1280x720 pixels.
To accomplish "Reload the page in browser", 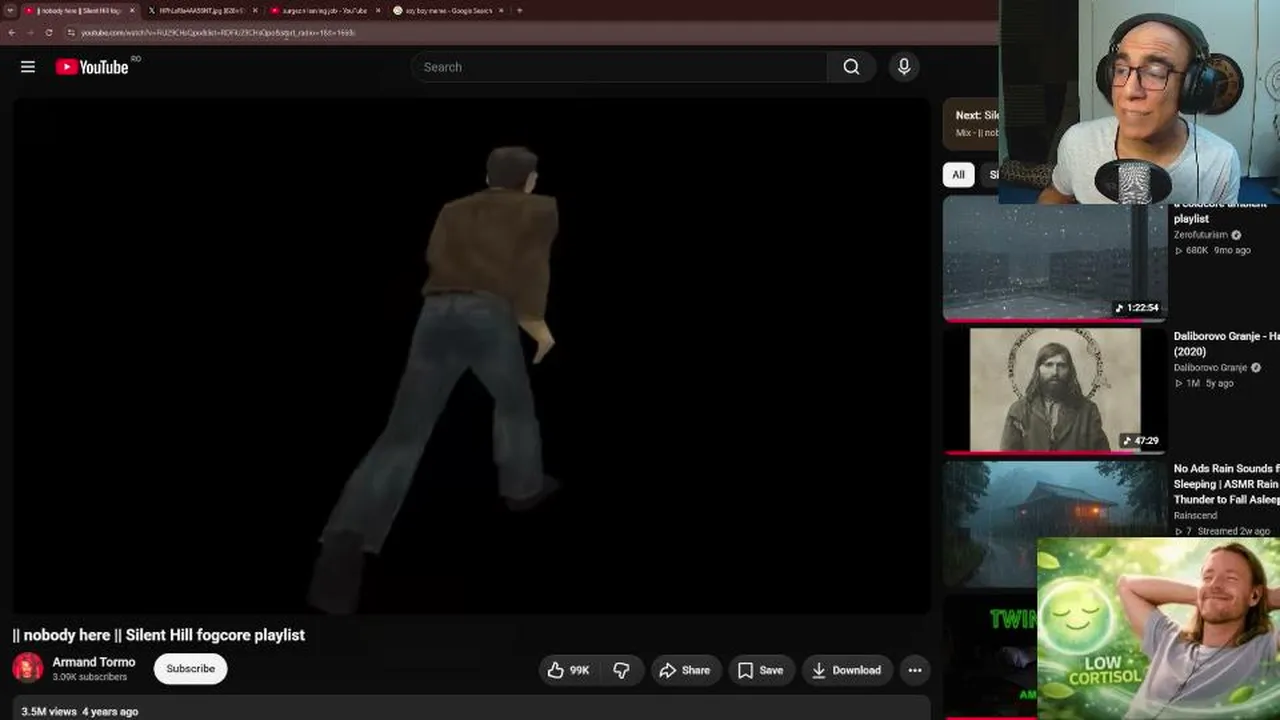I will point(49,32).
